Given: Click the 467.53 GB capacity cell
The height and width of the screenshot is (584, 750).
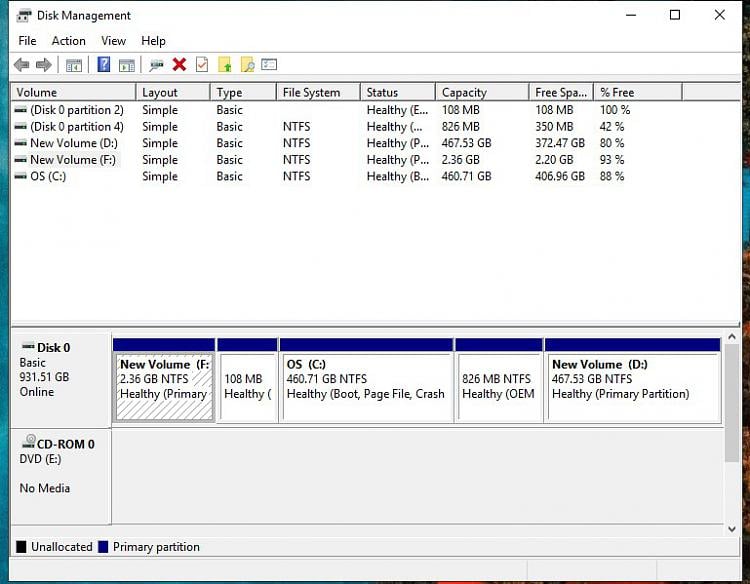Looking at the screenshot, I should (x=466, y=143).
